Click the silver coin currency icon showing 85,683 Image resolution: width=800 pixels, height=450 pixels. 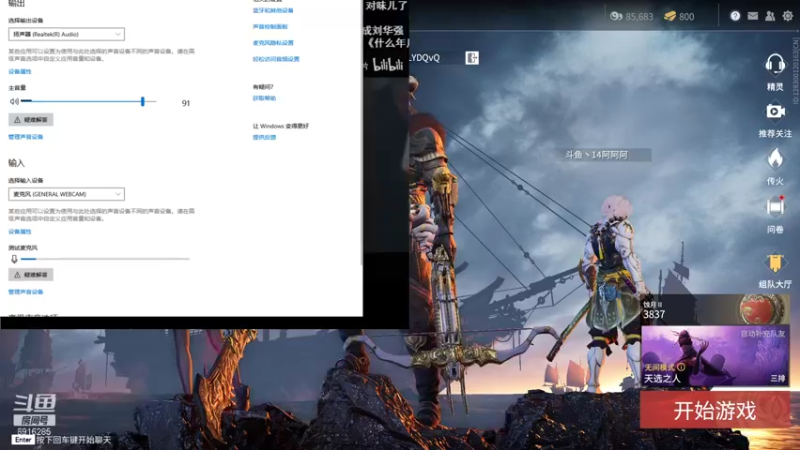tap(616, 16)
